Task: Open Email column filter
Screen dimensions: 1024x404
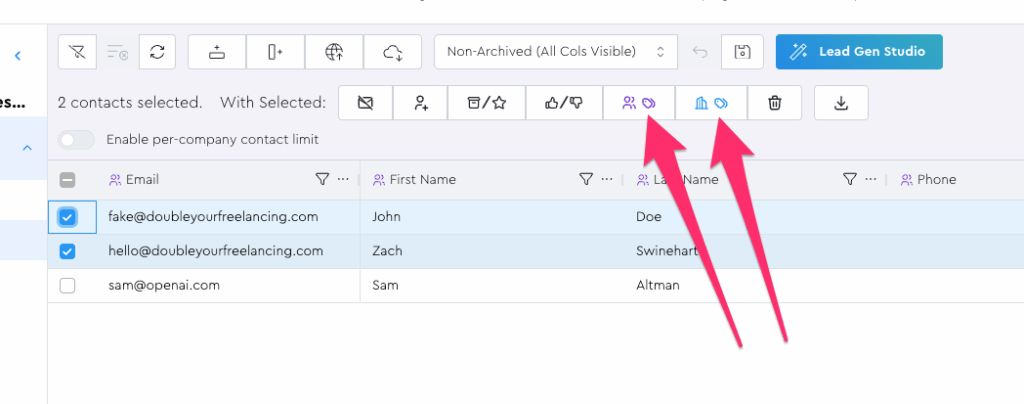Action: (321, 180)
